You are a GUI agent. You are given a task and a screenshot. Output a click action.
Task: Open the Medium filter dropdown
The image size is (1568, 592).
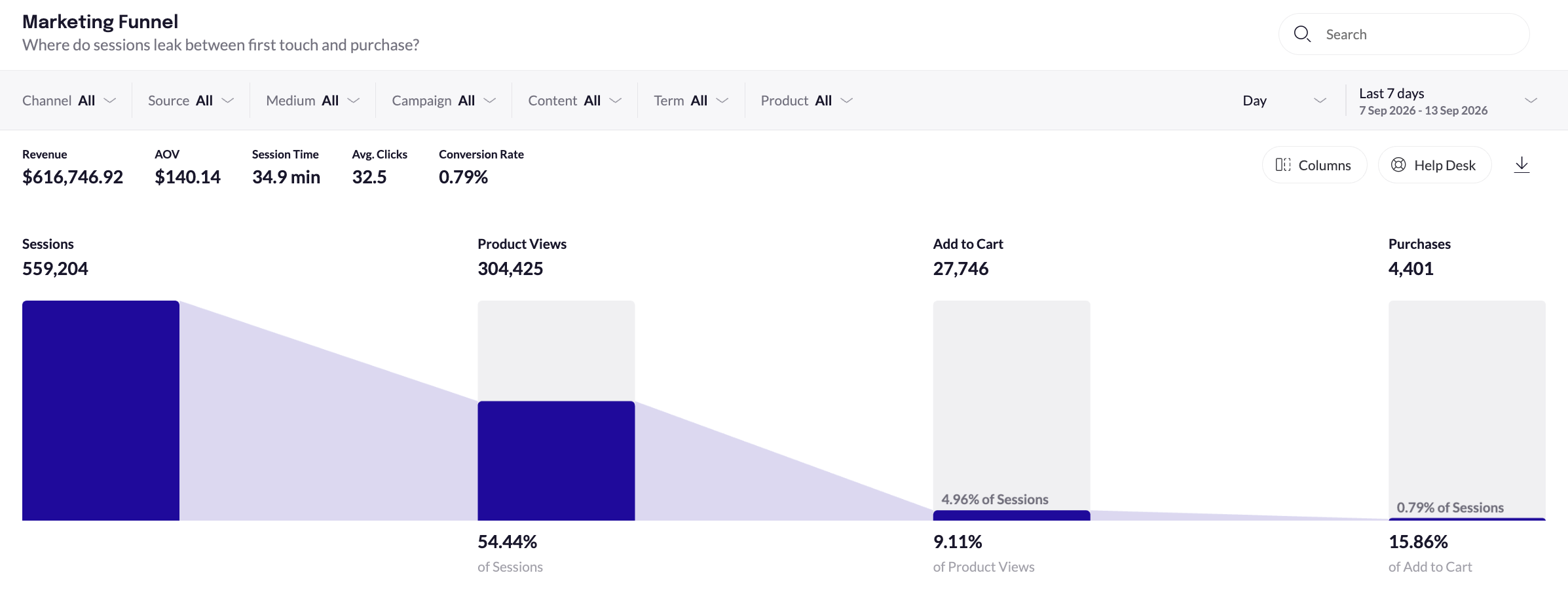click(313, 100)
